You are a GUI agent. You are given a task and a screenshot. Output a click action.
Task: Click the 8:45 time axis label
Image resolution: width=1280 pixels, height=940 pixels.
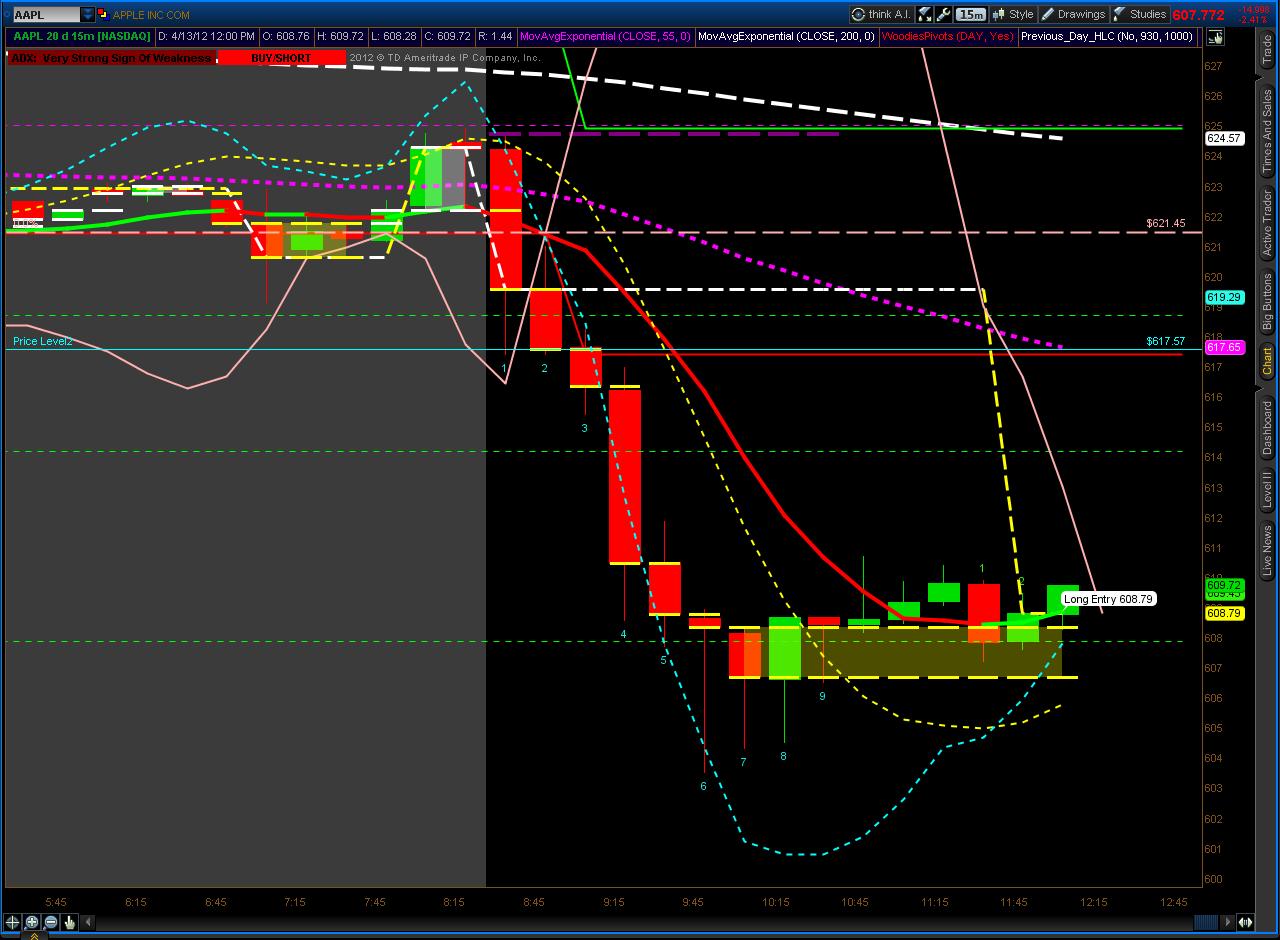tap(533, 902)
